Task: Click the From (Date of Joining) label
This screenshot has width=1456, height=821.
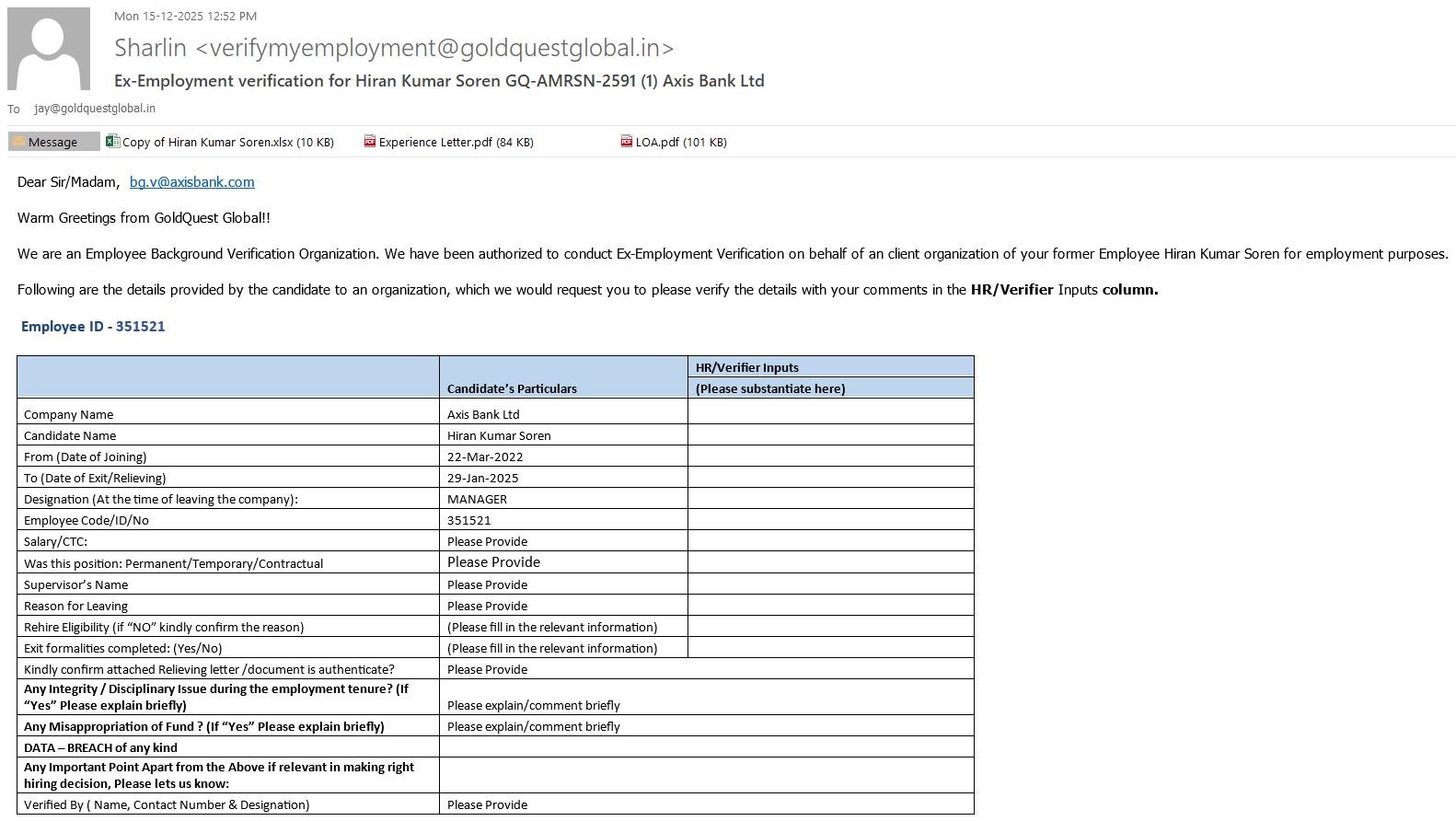Action: [x=86, y=457]
